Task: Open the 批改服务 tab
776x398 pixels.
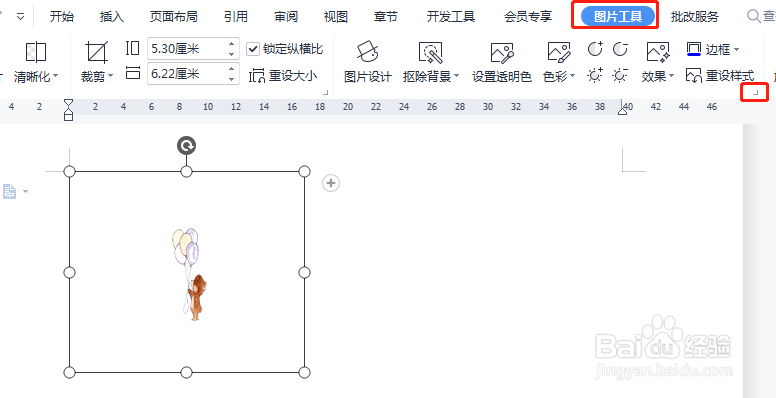Action: pos(695,17)
